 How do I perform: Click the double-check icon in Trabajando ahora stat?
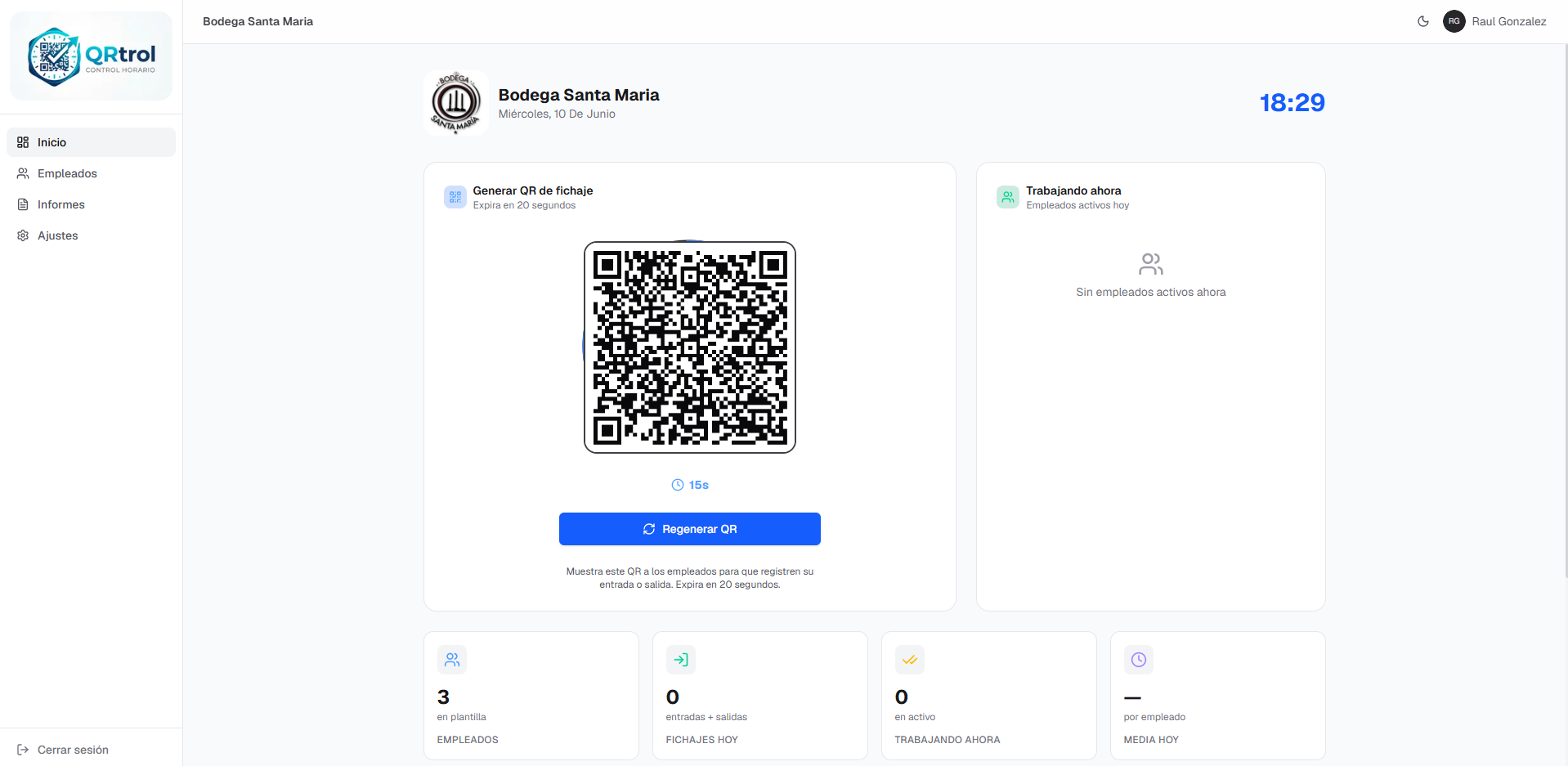pyautogui.click(x=910, y=660)
